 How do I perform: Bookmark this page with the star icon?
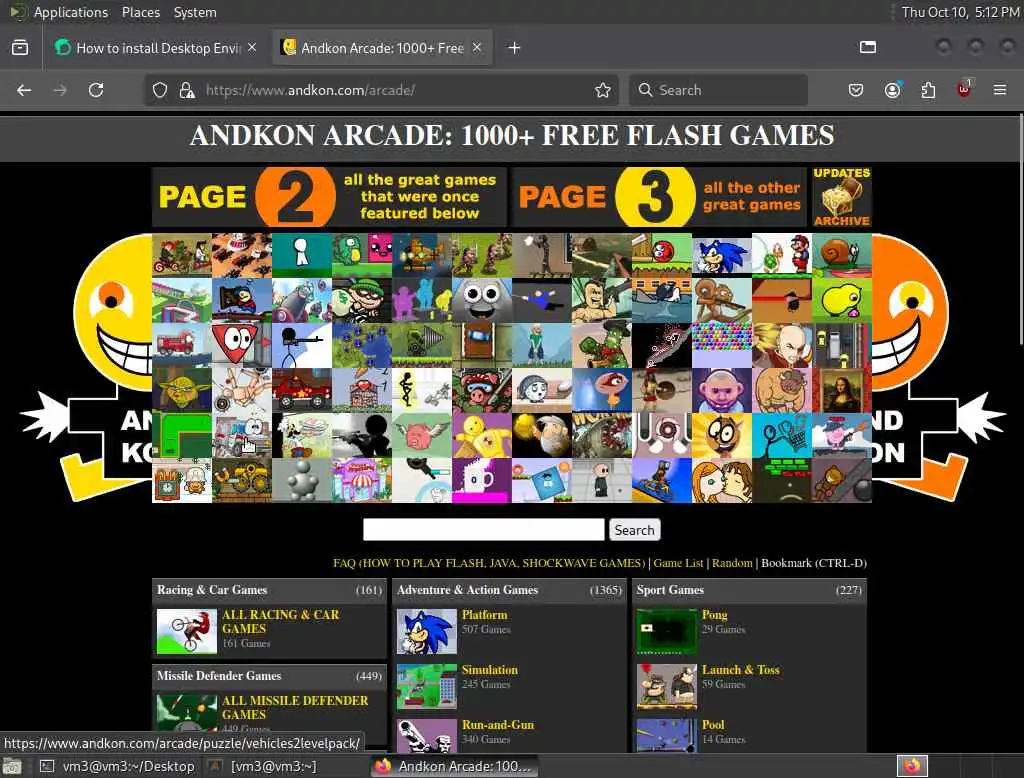pos(603,90)
